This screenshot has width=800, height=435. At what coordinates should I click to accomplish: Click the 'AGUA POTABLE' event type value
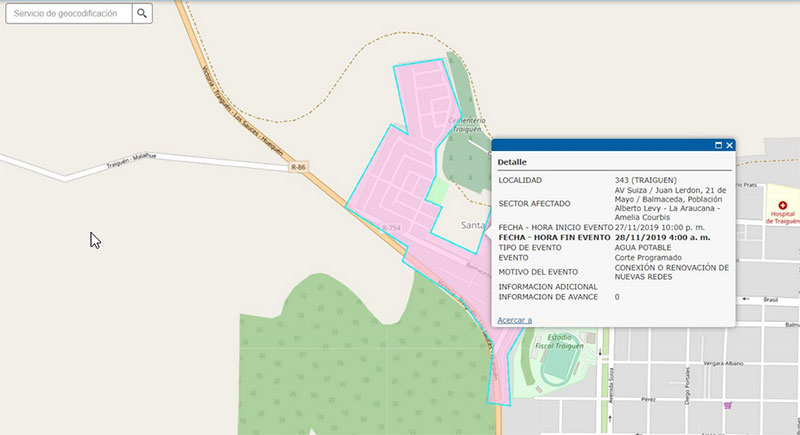pos(646,247)
